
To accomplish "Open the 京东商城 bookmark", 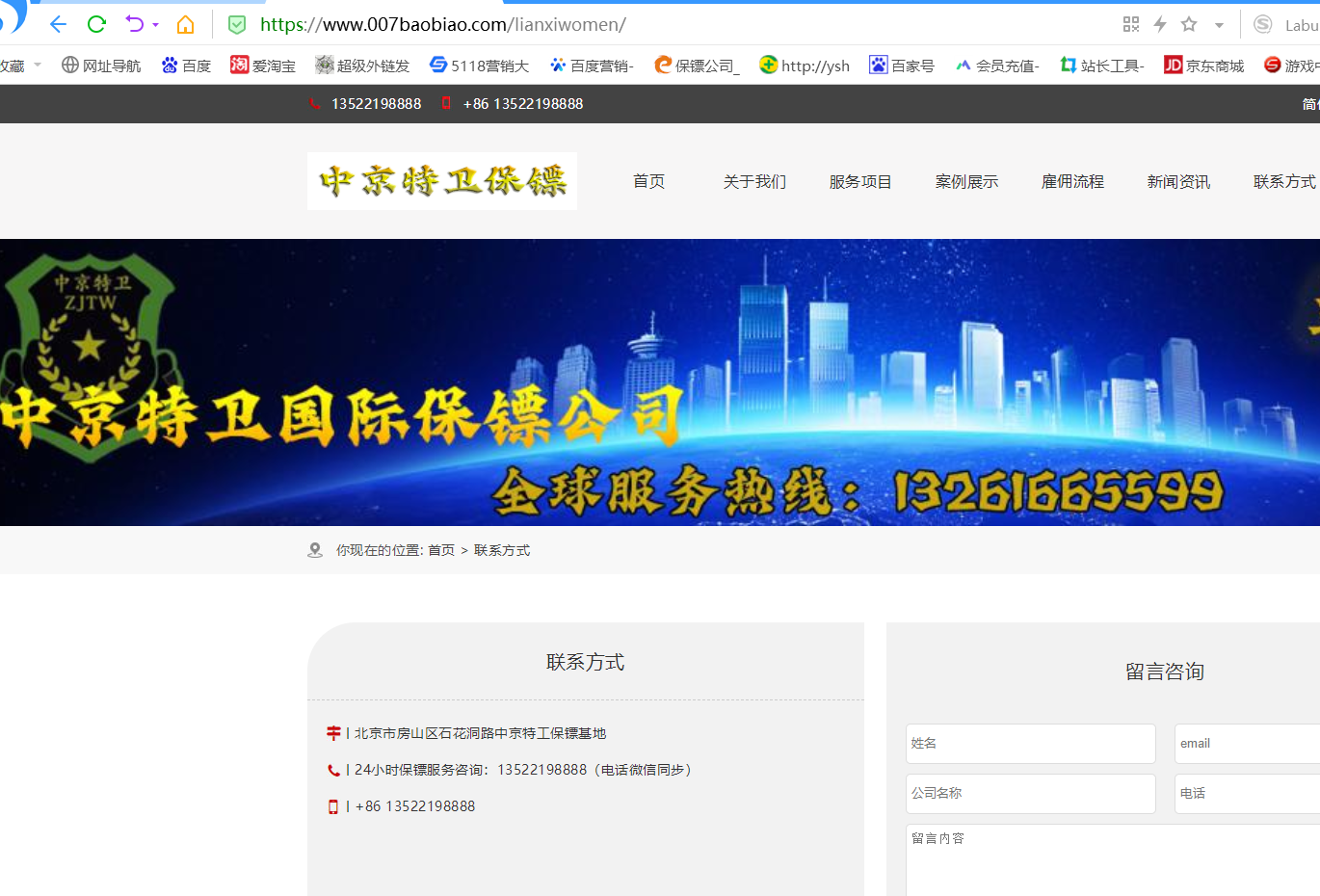I will point(1204,66).
